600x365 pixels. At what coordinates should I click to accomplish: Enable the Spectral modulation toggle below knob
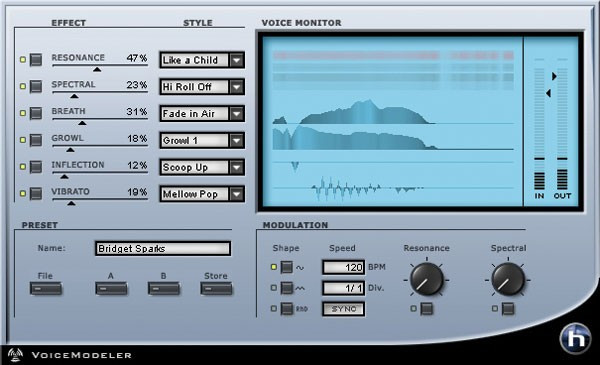click(x=508, y=308)
